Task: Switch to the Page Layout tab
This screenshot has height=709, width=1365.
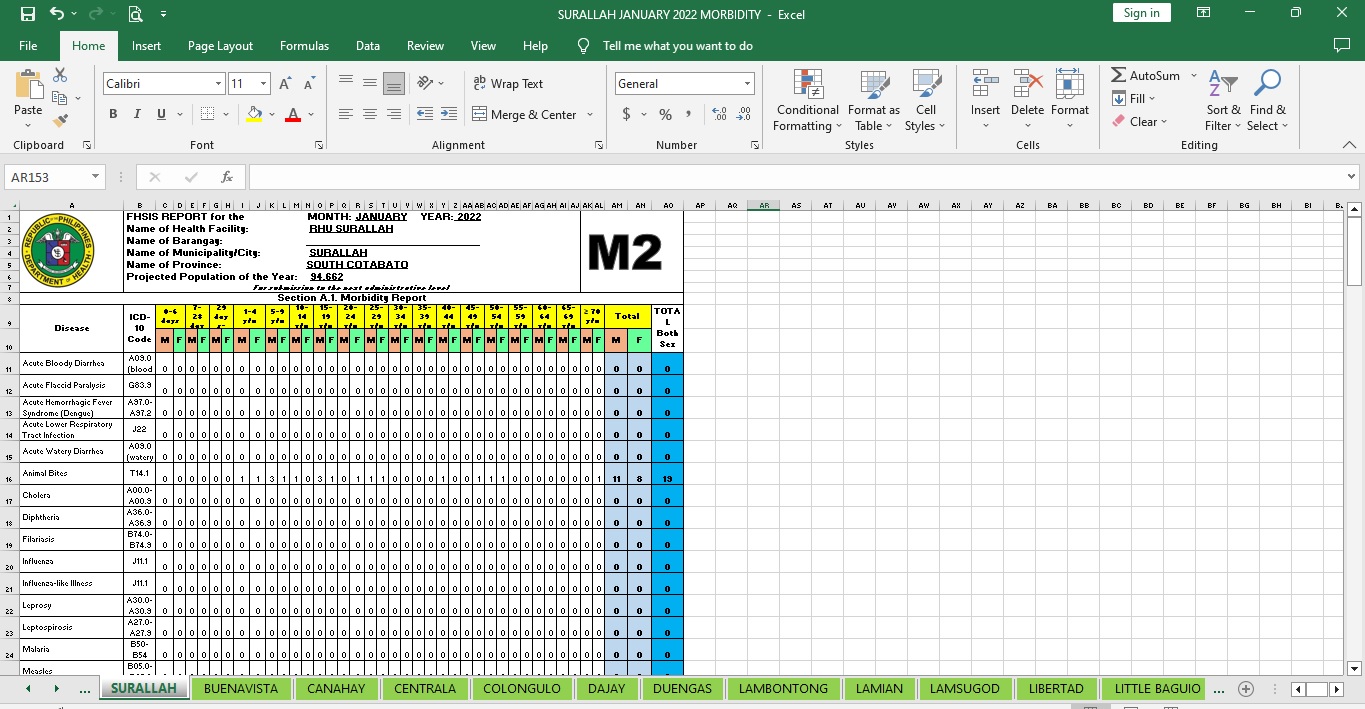Action: pyautogui.click(x=220, y=46)
